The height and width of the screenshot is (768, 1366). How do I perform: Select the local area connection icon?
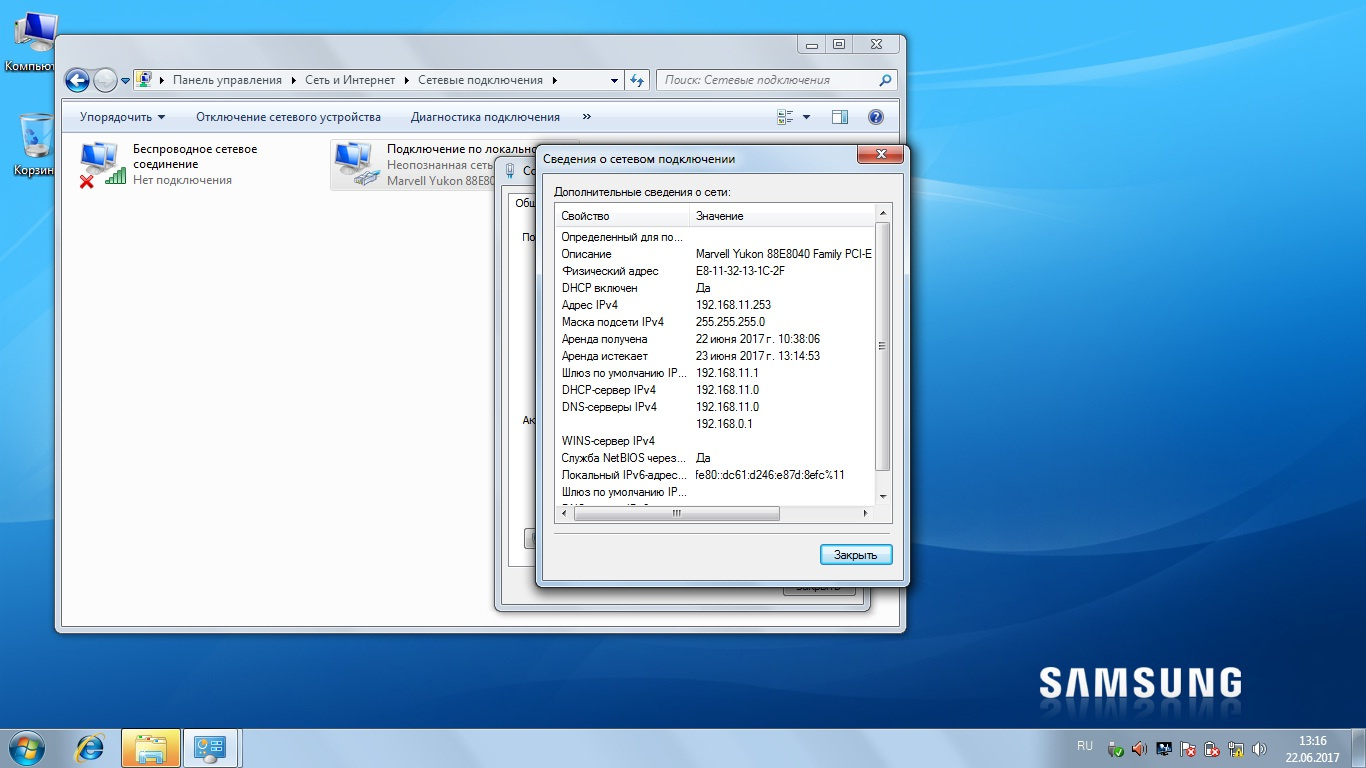pyautogui.click(x=357, y=164)
